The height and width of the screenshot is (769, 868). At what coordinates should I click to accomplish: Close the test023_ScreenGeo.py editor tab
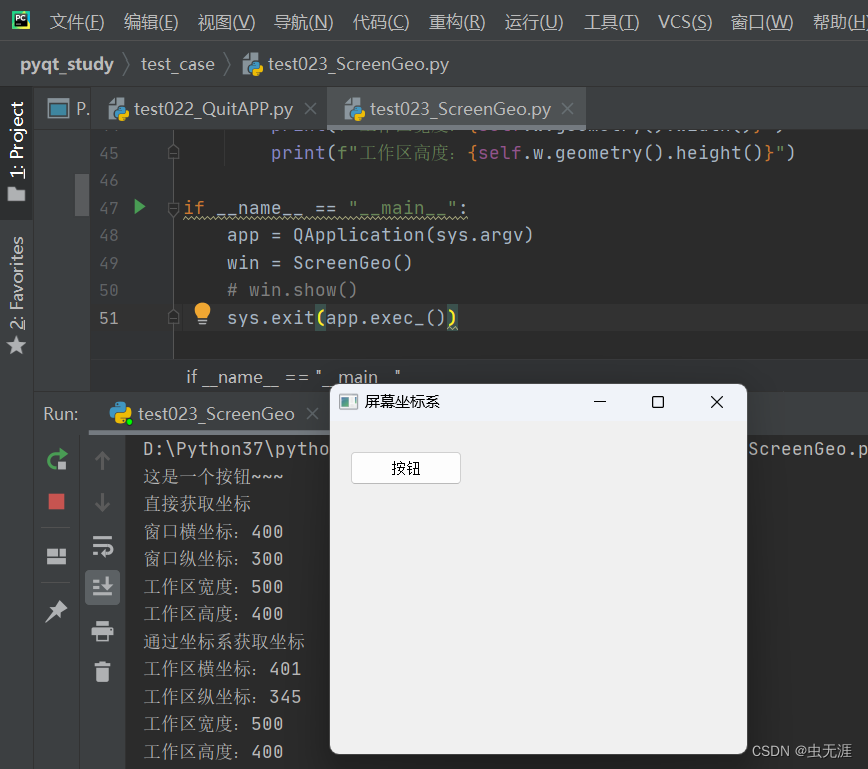(567, 109)
